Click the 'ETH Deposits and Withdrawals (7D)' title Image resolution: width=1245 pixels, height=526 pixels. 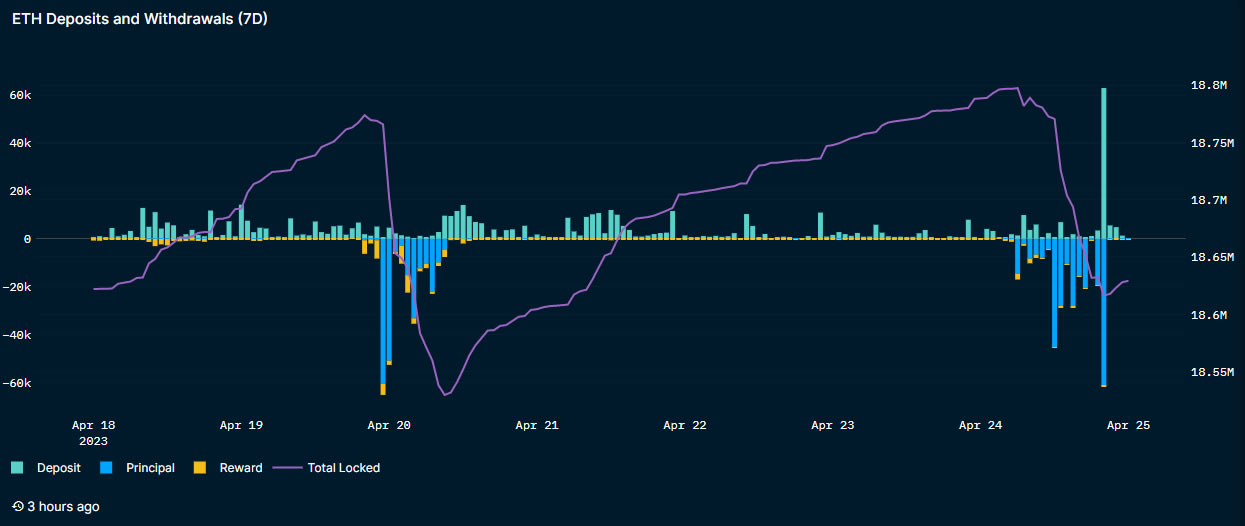click(x=139, y=19)
